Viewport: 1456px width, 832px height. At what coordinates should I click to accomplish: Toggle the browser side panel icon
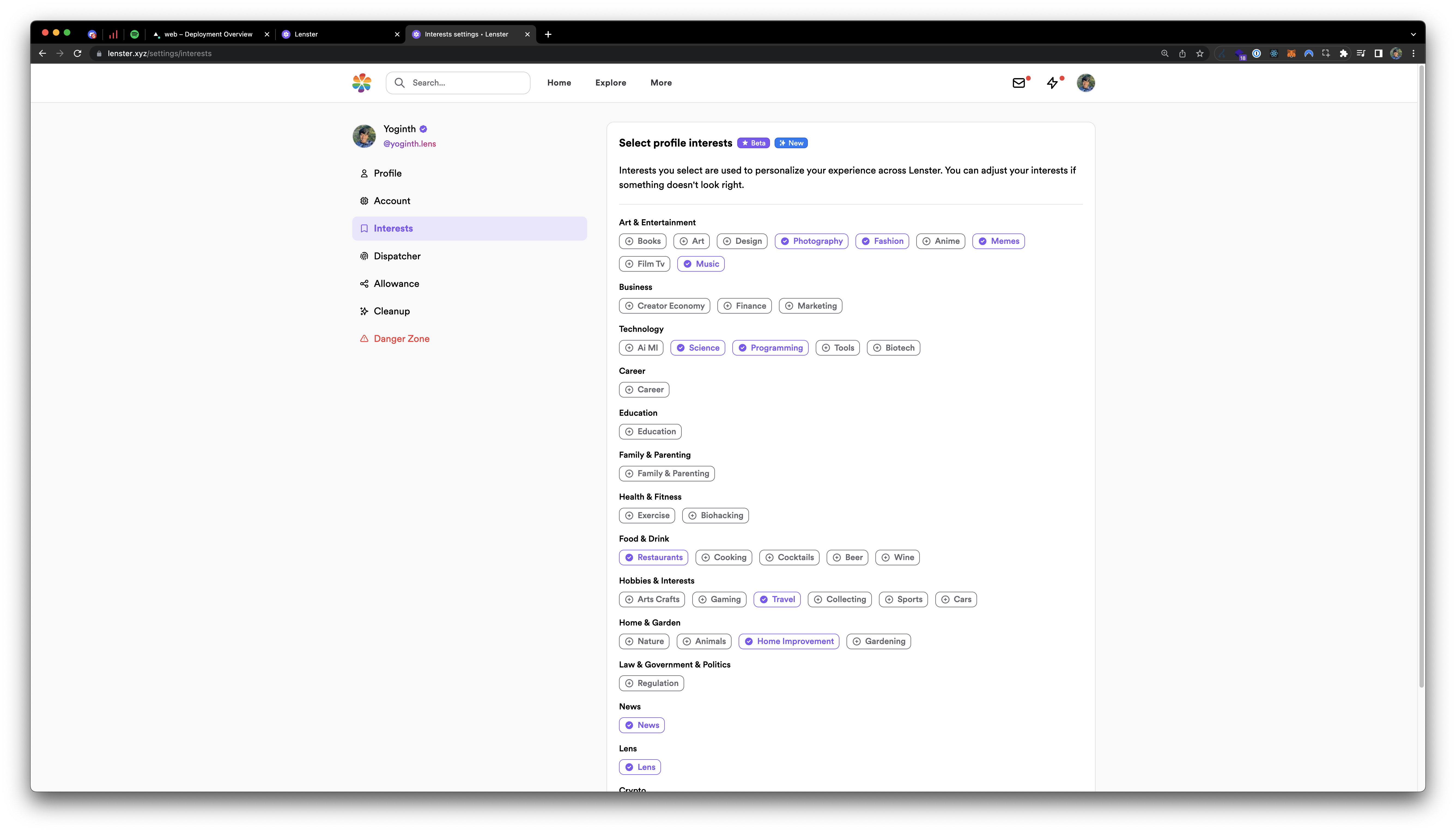1378,53
